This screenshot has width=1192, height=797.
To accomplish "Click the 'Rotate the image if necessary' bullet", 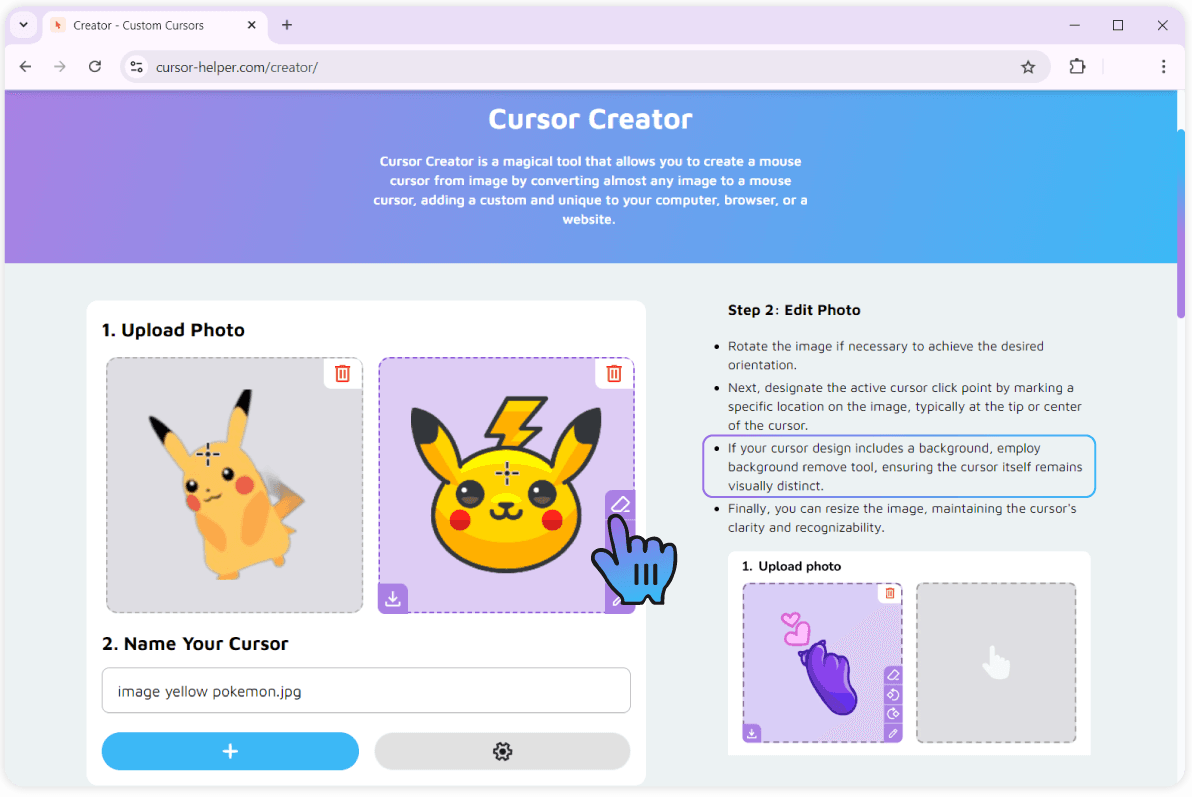I will coord(886,355).
